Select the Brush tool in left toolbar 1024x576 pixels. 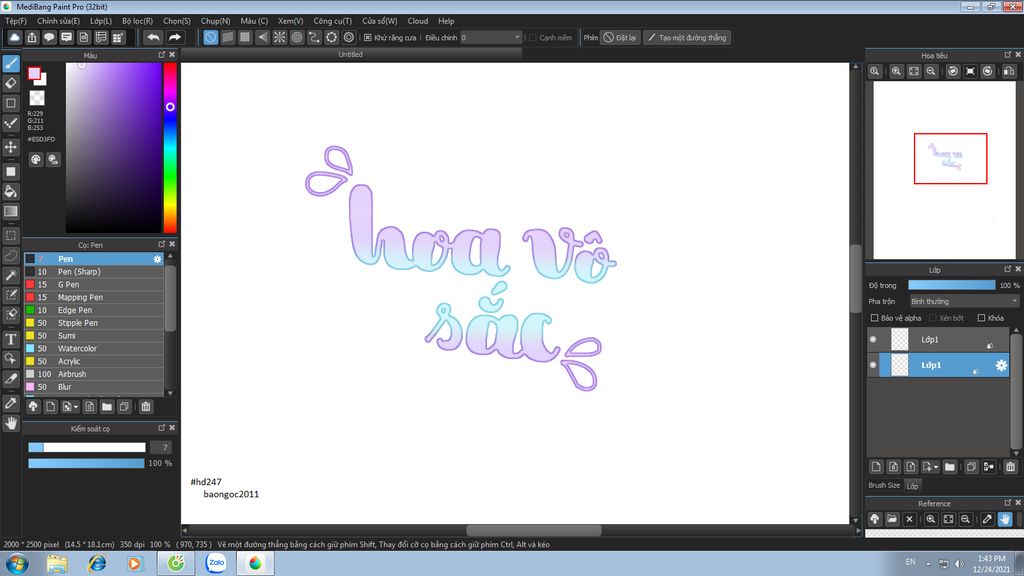[x=11, y=63]
